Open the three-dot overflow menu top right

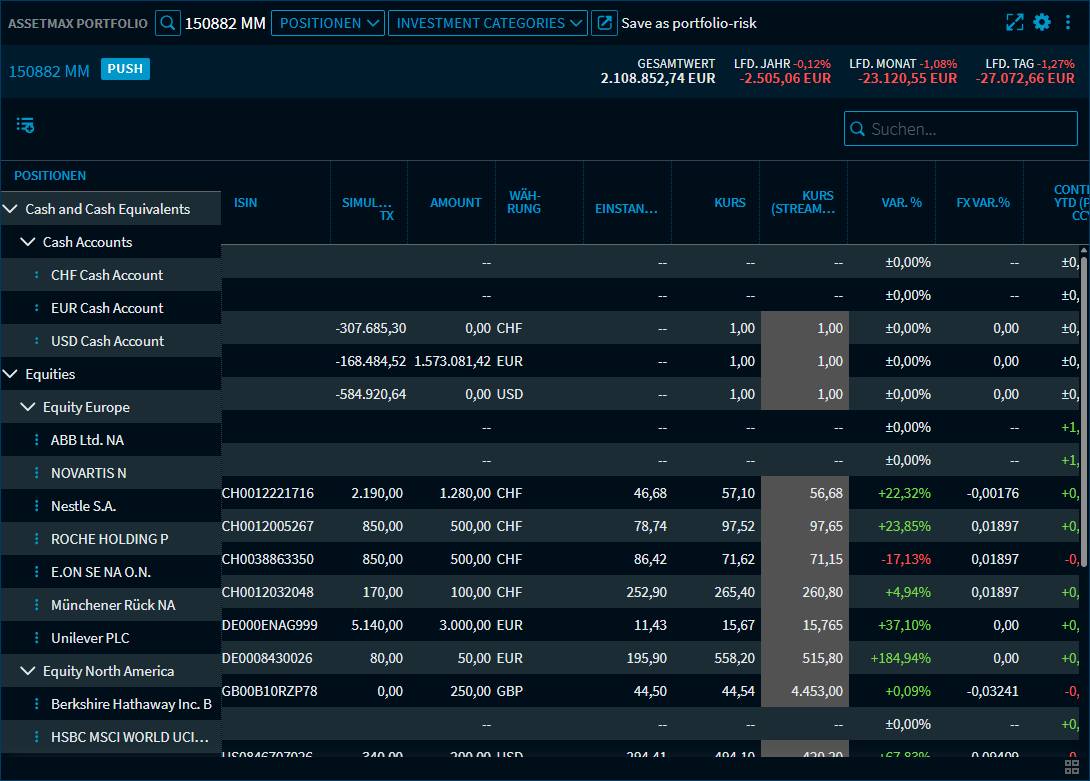tap(1068, 21)
